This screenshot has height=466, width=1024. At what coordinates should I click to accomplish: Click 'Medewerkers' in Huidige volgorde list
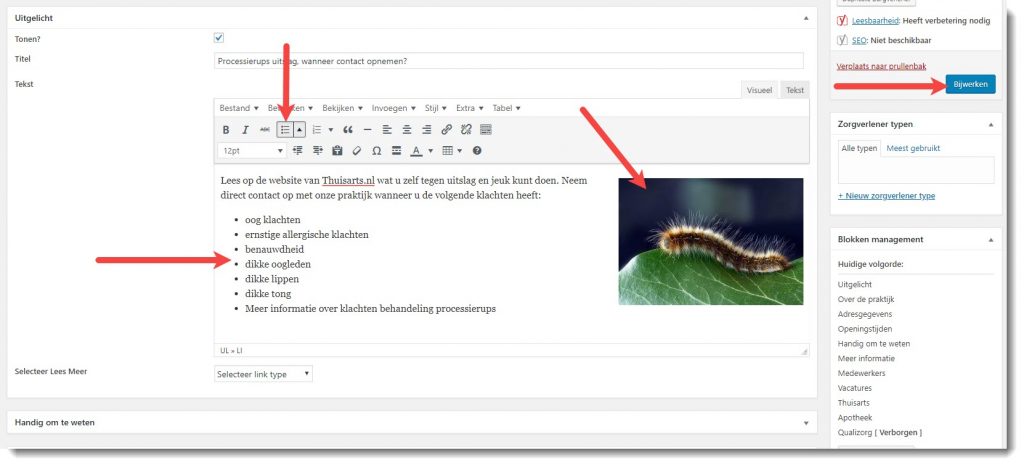click(861, 373)
